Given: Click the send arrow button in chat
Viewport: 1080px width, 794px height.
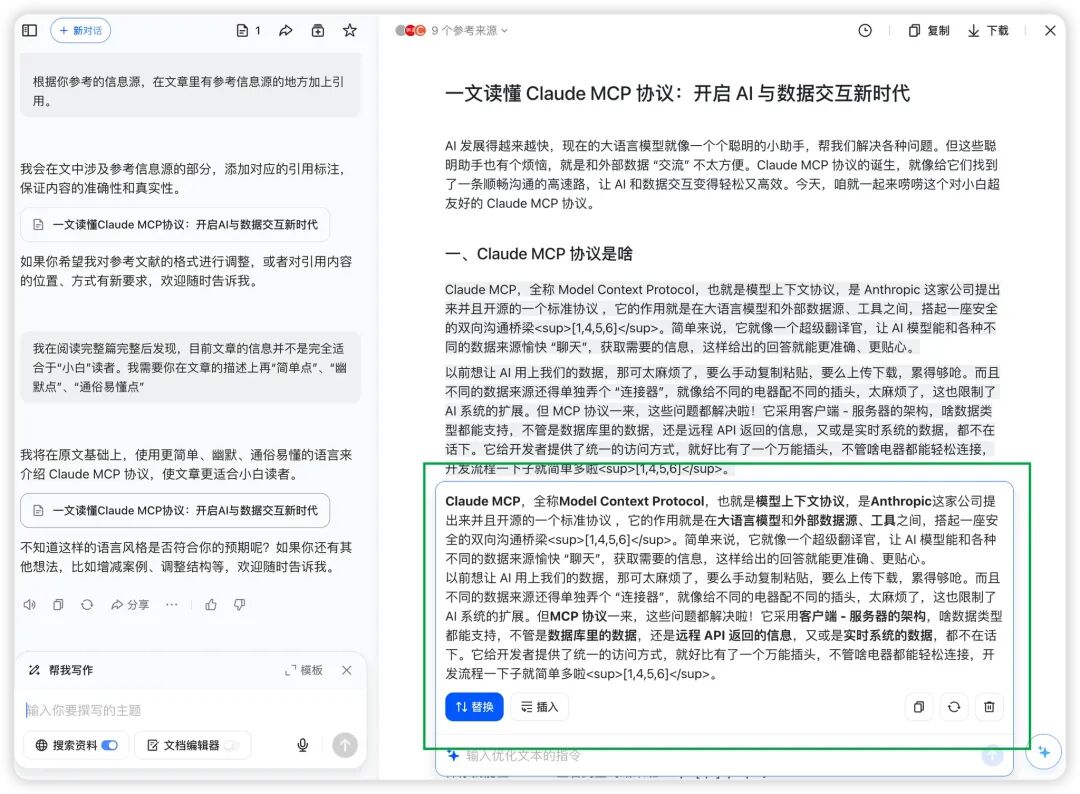Looking at the screenshot, I should pos(345,745).
